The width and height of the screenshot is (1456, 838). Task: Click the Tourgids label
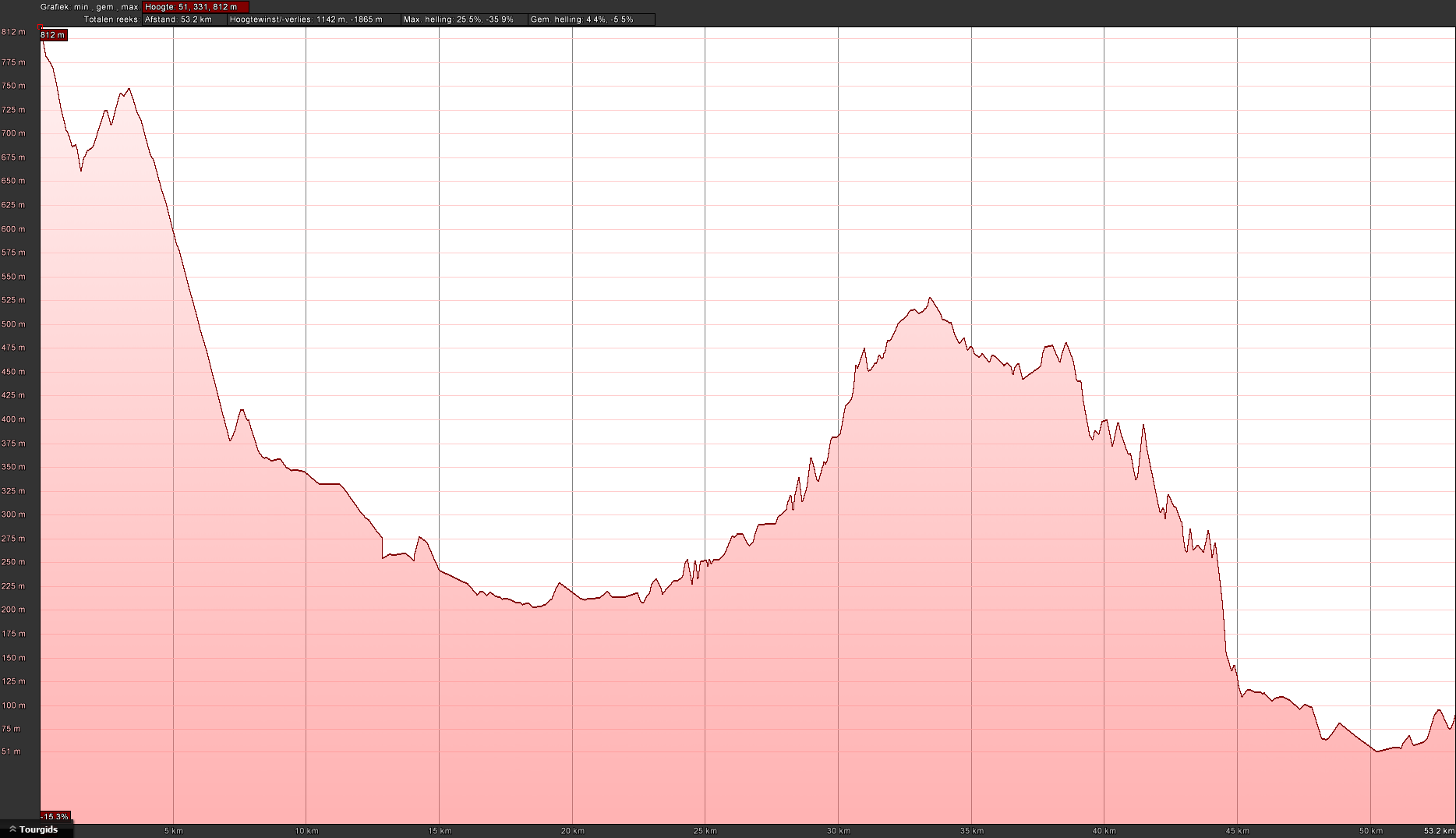[38, 829]
